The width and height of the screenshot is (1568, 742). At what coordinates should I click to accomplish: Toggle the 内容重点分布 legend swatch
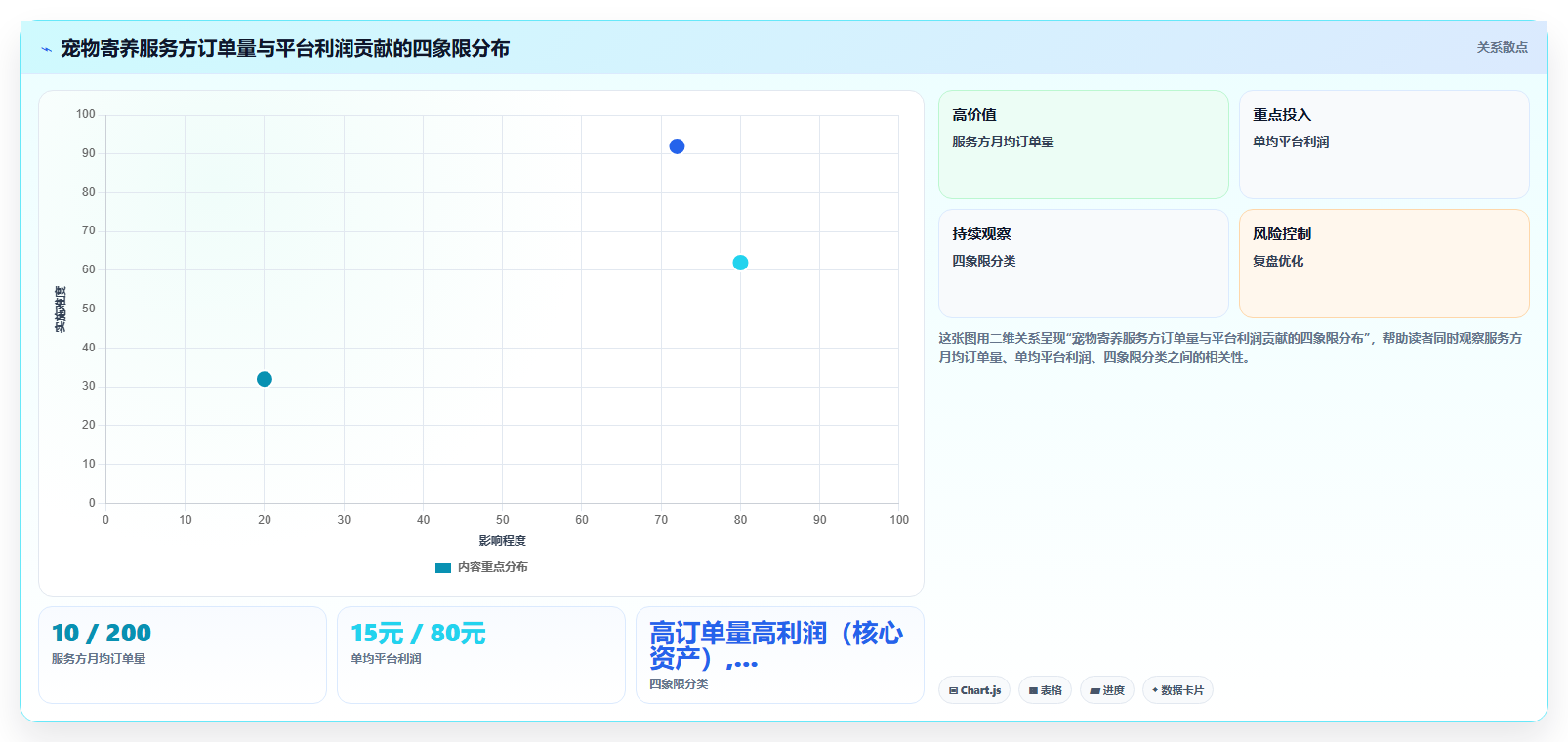(443, 567)
